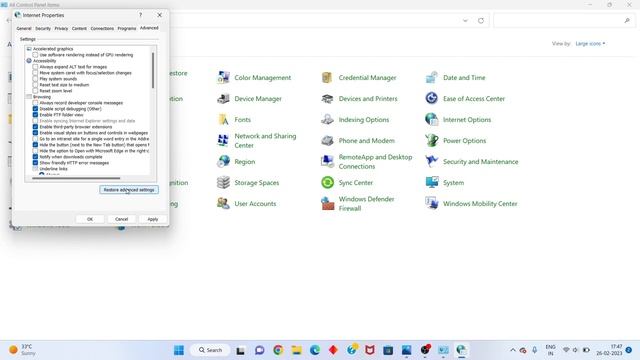The image size is (640, 360).
Task: Click the Control Panel search field
Action: click(x=564, y=20)
